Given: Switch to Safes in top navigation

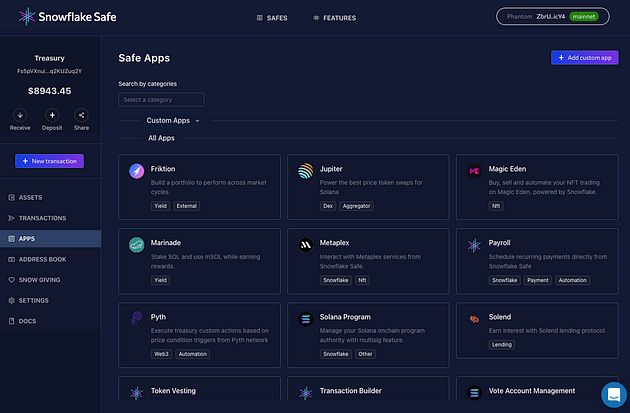Looking at the screenshot, I should [x=272, y=18].
